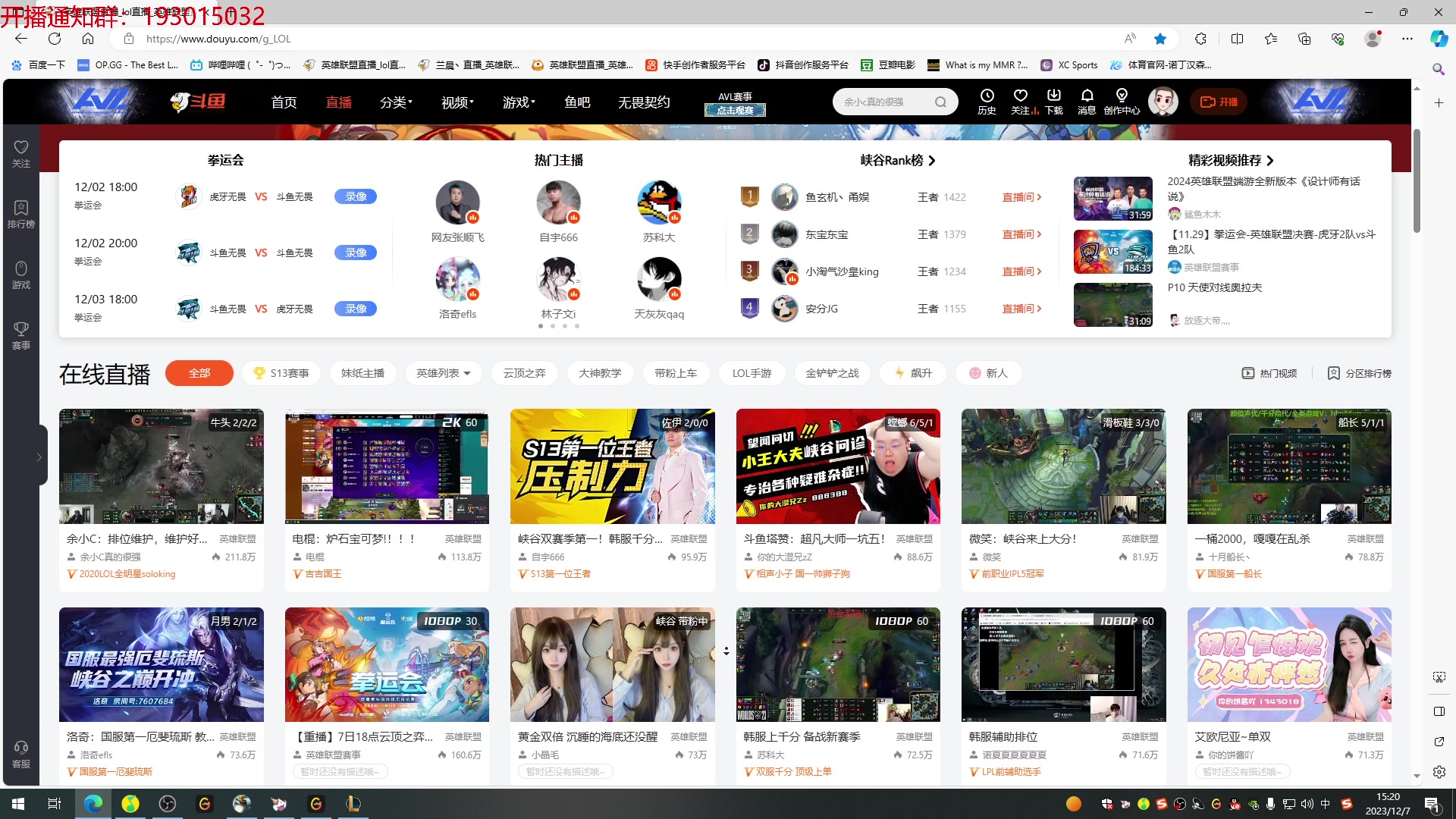Image resolution: width=1456 pixels, height=819 pixels.
Task: Expand the collapsed left sidebar arrow
Action: (38, 457)
